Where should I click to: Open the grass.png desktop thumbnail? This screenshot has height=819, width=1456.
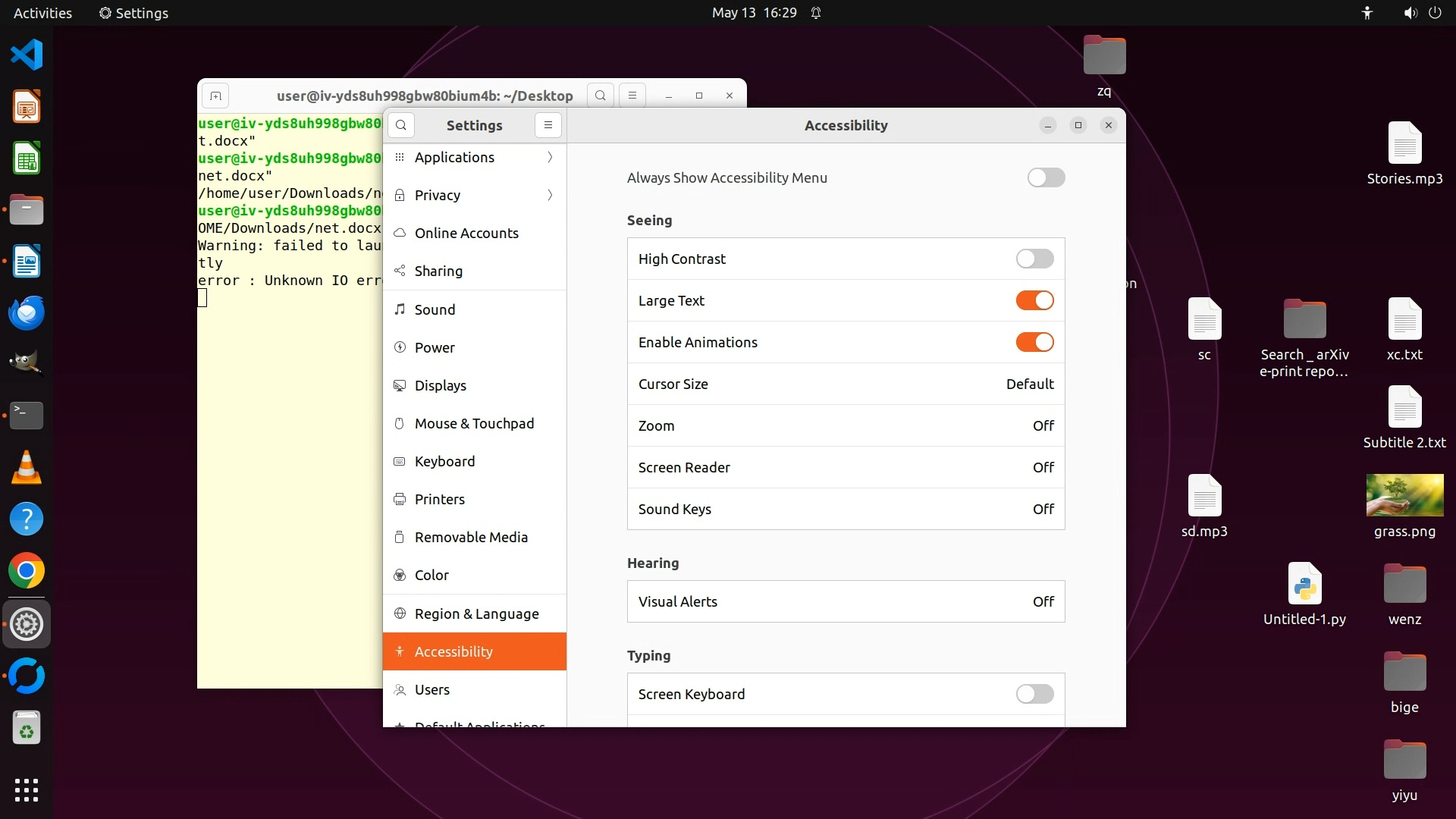coord(1404,495)
